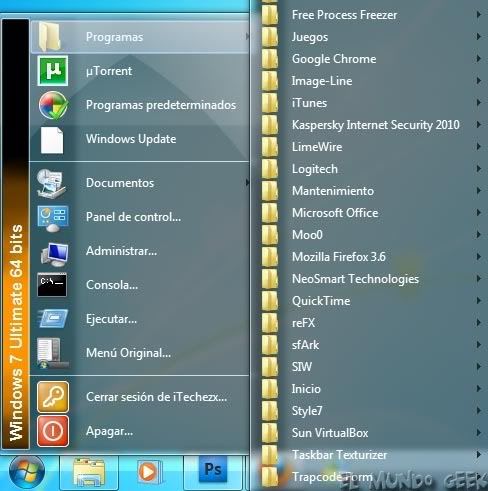Launch Consola... from the menu
The height and width of the screenshot is (491, 488).
pyautogui.click(x=140, y=285)
